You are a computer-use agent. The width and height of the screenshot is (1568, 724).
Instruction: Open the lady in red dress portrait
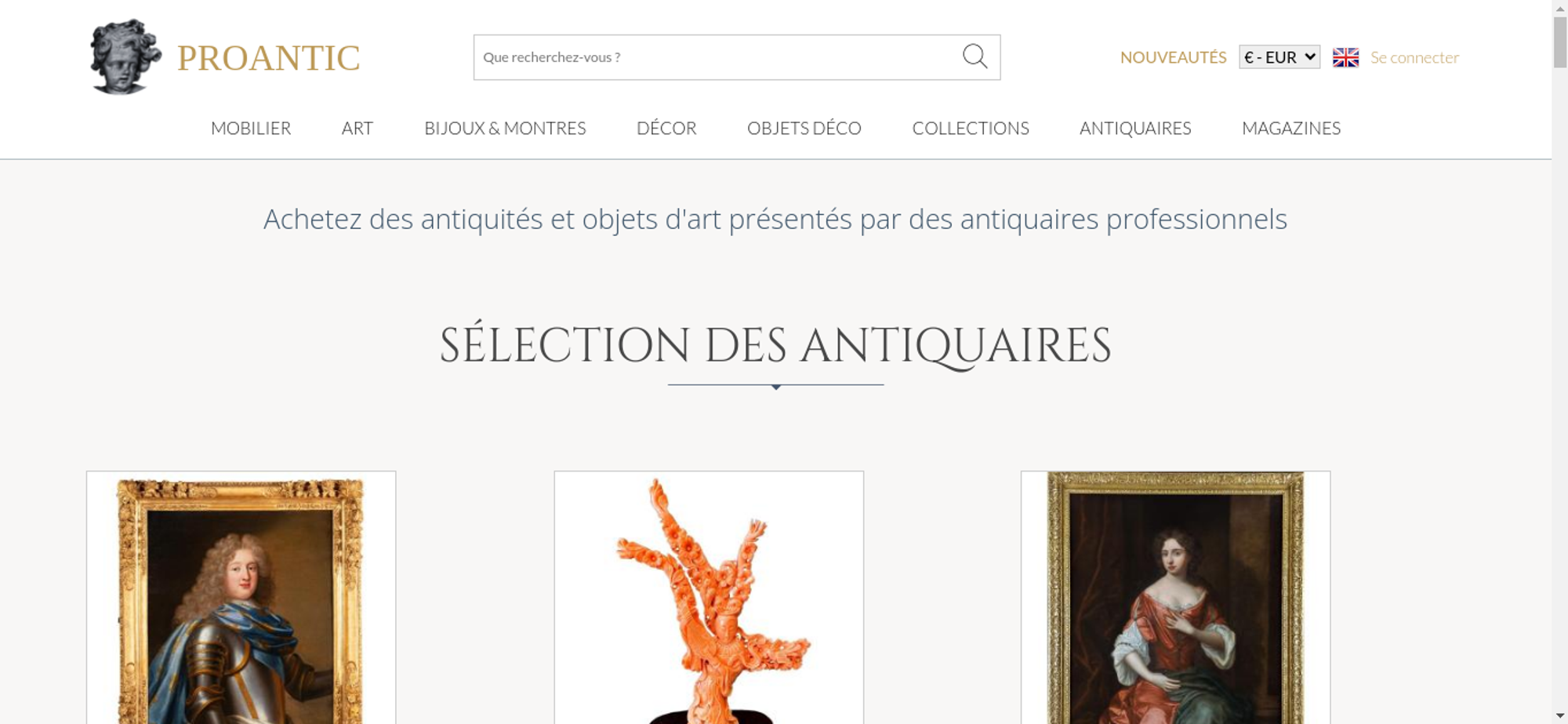(1175, 598)
